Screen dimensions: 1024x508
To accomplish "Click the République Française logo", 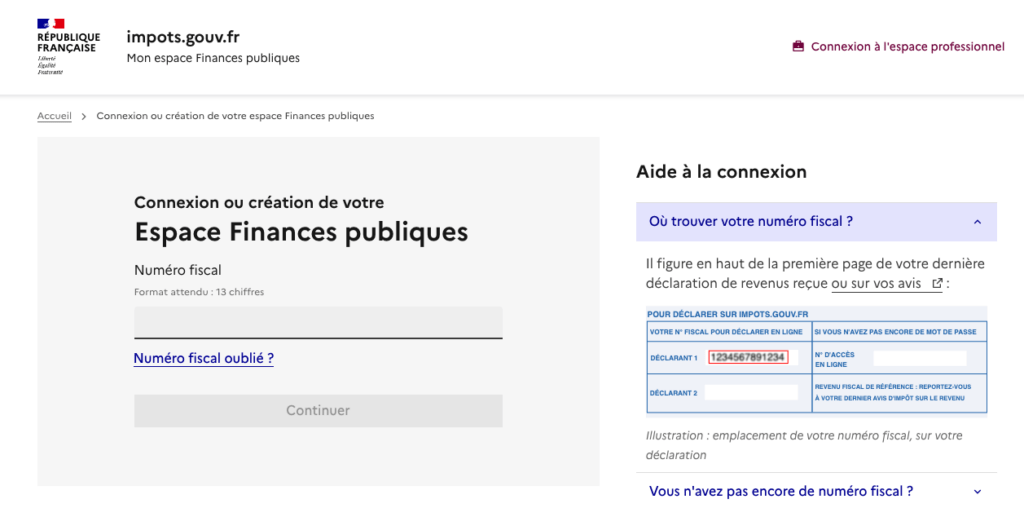I will pos(69,46).
